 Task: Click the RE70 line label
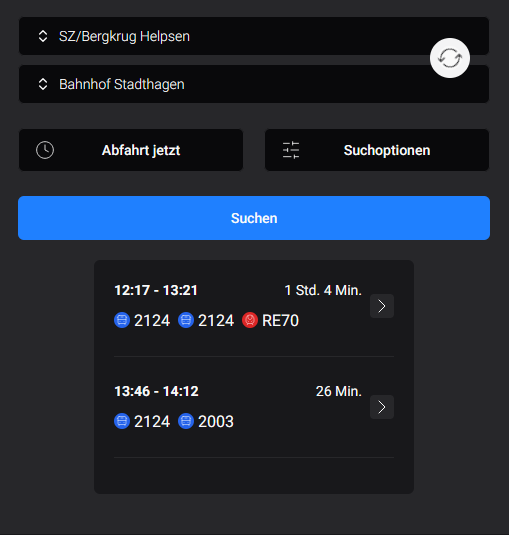[280, 320]
